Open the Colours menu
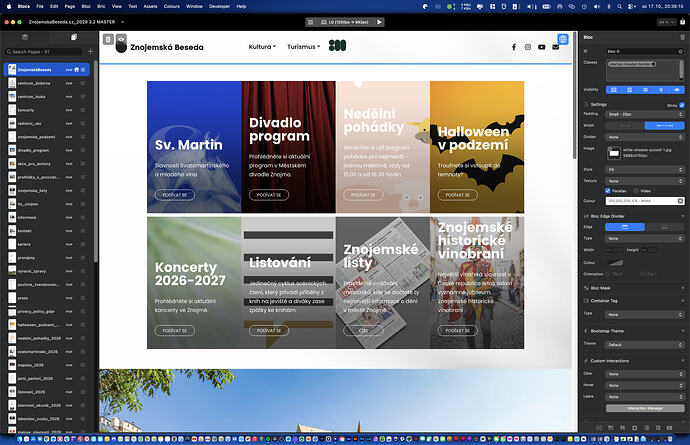The height and width of the screenshot is (445, 690). [172, 7]
